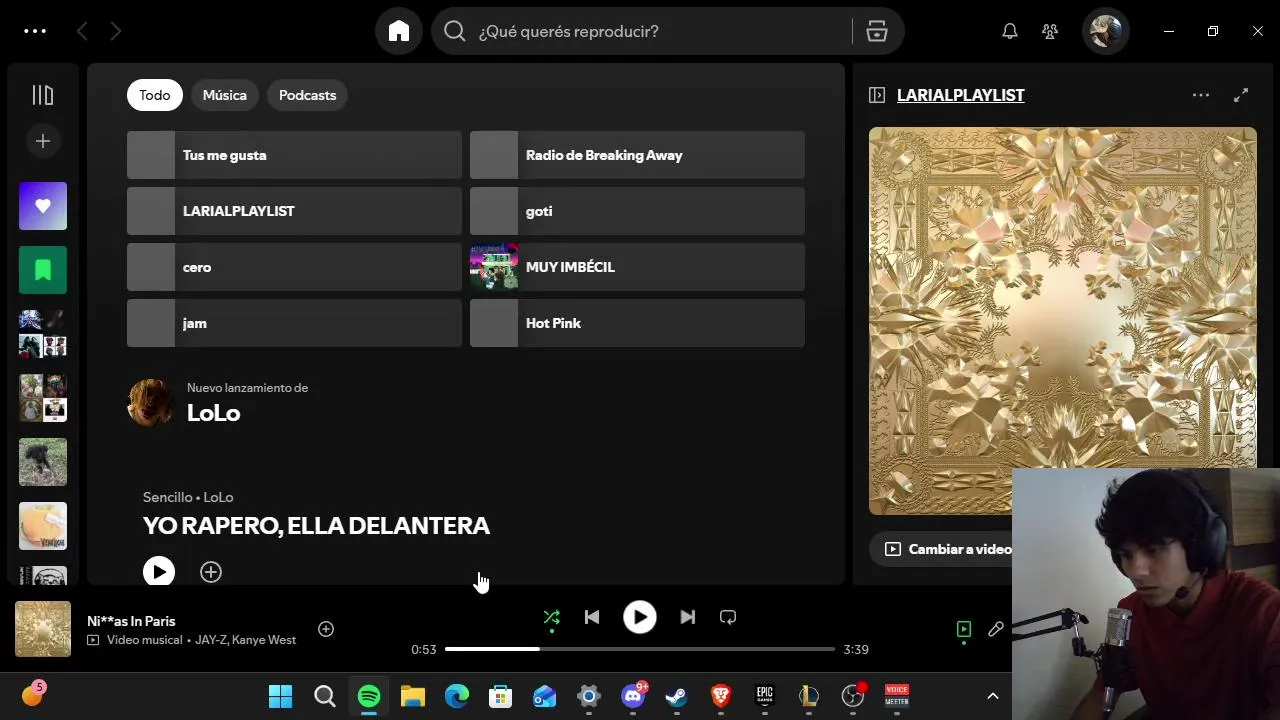Open Windows taskbar search

pos(325,696)
